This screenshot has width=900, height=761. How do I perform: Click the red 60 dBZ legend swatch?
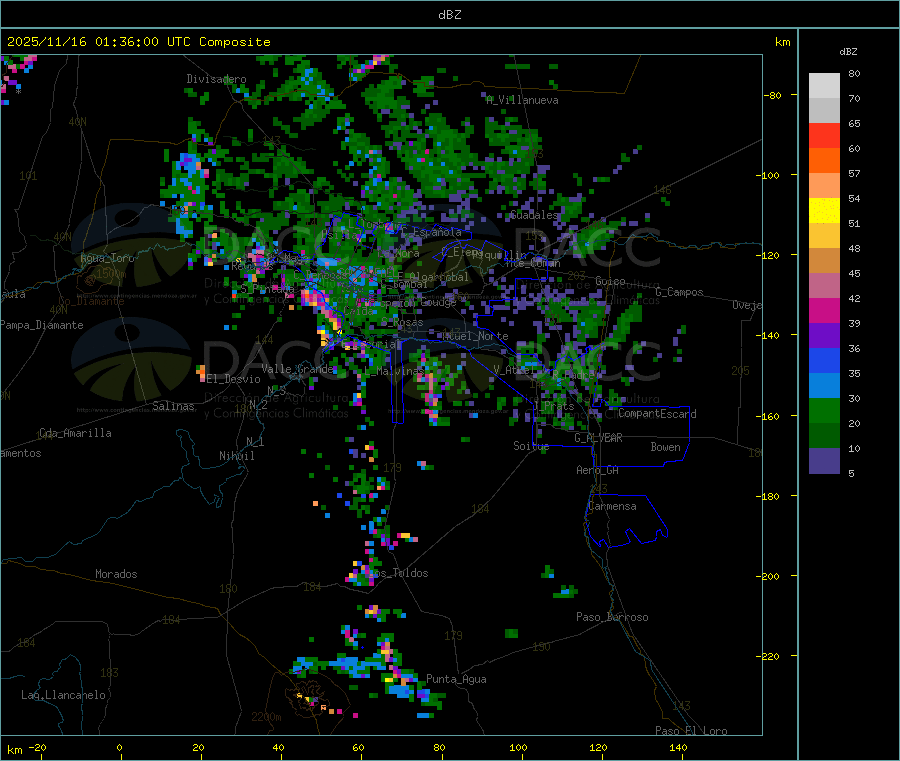point(824,135)
